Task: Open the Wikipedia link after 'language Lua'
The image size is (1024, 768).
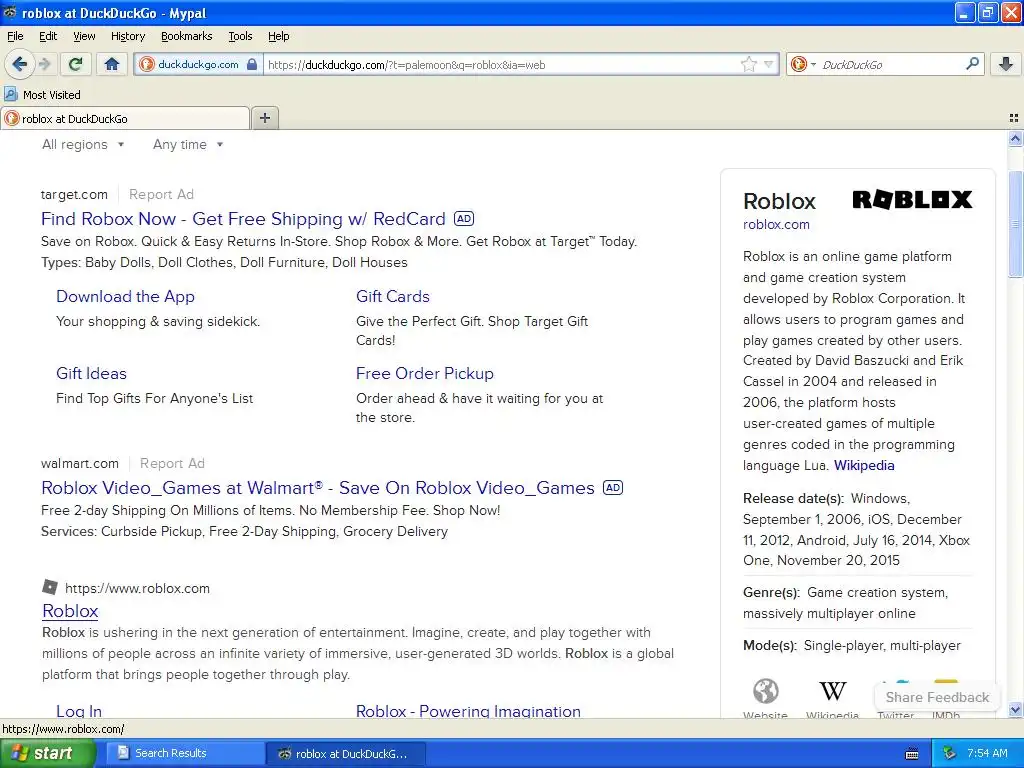Action: coord(864,465)
